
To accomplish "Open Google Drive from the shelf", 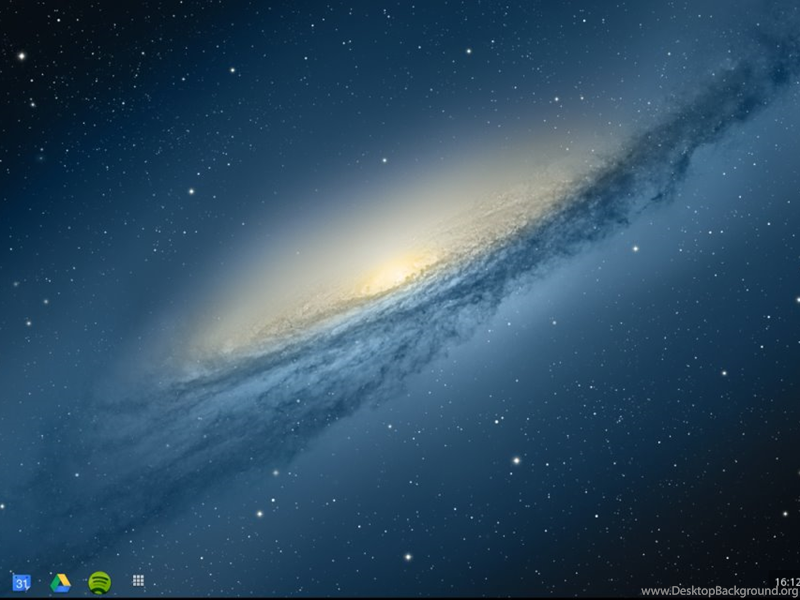I will point(61,583).
